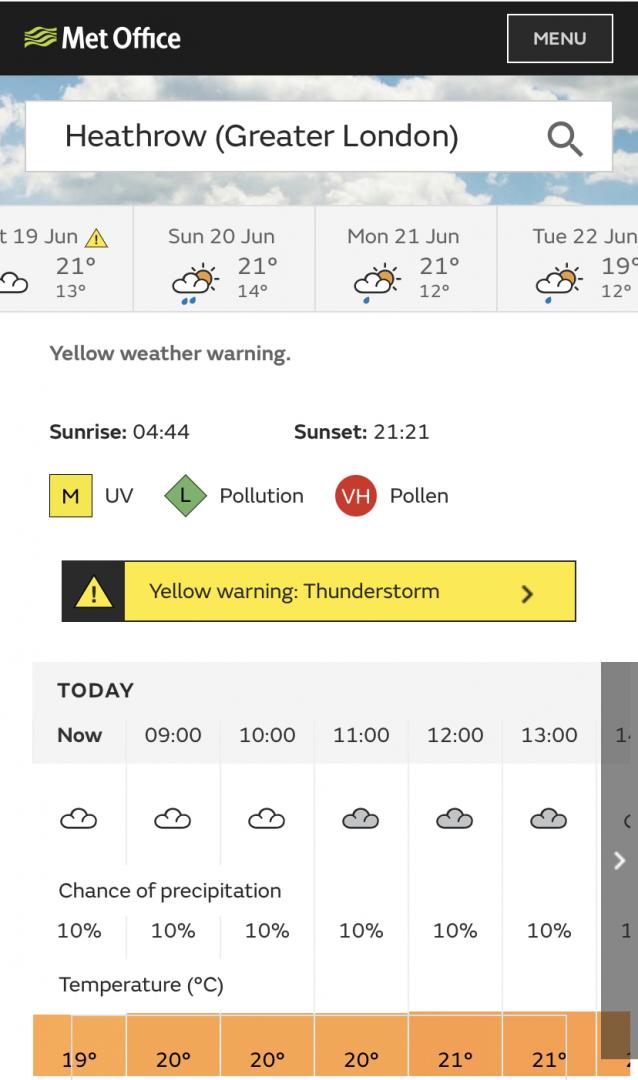Expand thunderstorm warning using chevron arrow
The width and height of the screenshot is (638, 1080).
coord(527,593)
